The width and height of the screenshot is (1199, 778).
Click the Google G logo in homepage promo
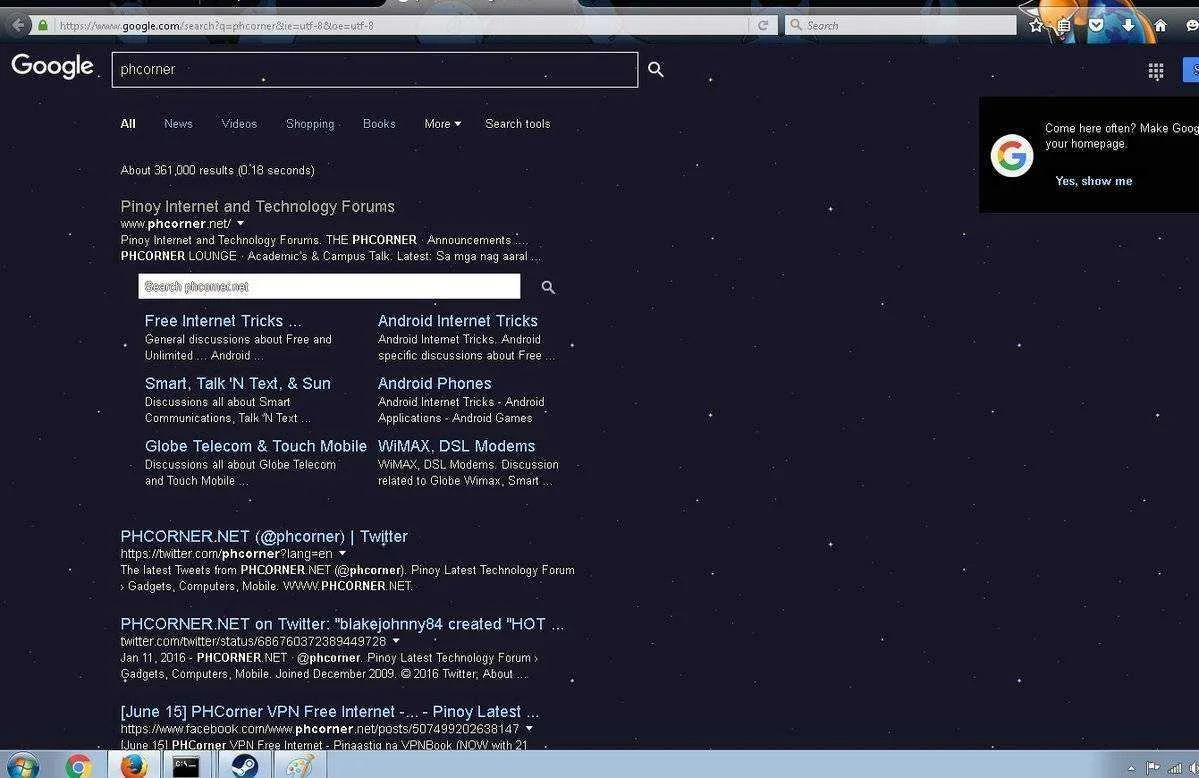click(x=1012, y=155)
